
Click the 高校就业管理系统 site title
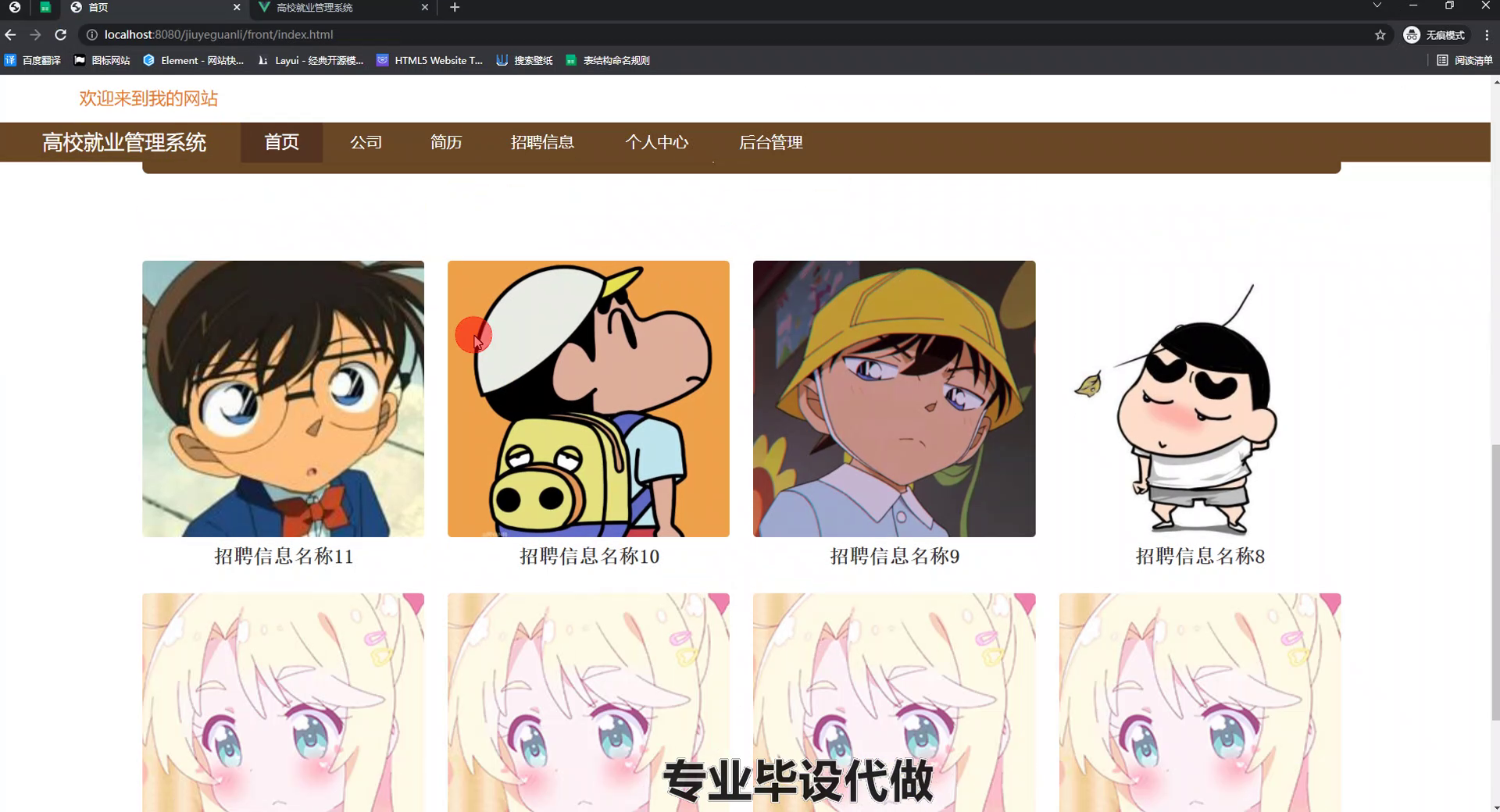pos(124,142)
